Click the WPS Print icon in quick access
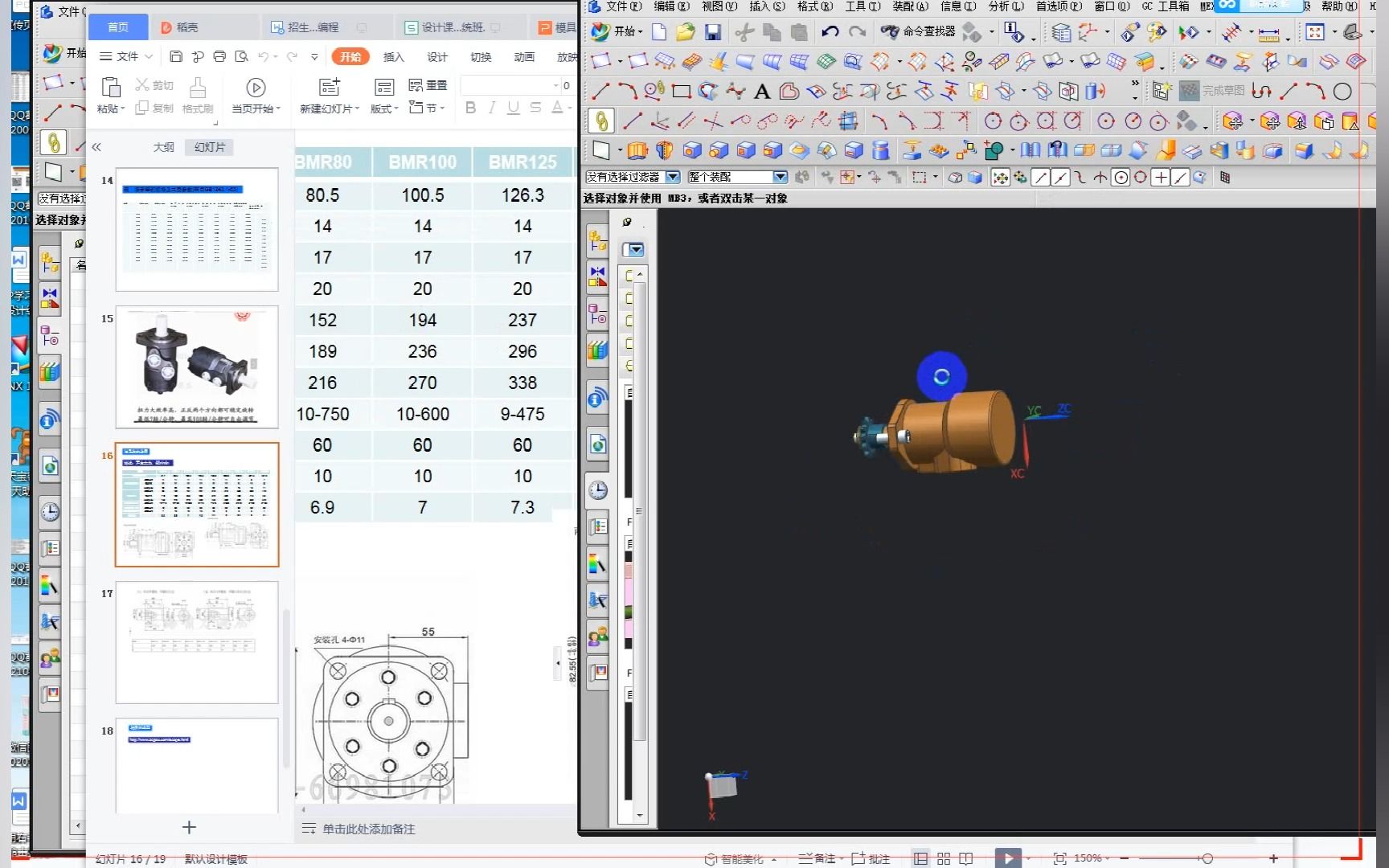 219,57
